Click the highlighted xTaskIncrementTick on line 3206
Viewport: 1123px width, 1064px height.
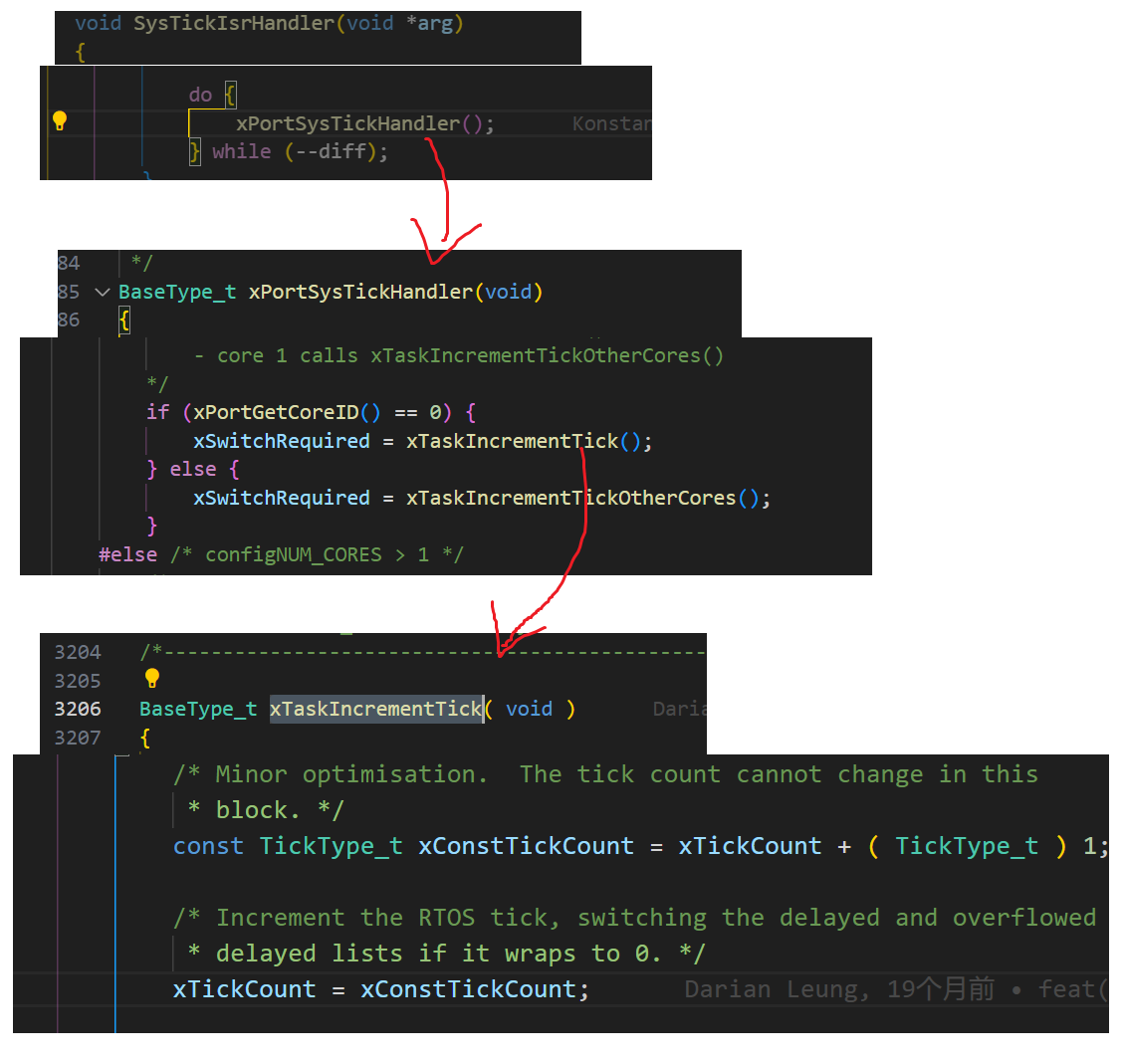click(376, 709)
